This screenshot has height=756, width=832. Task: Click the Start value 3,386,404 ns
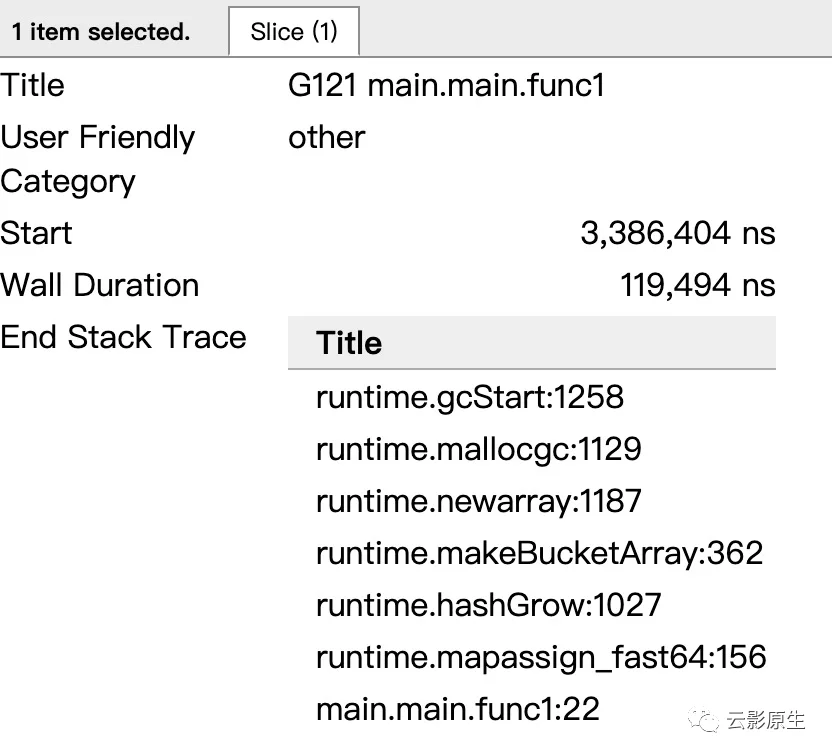pos(677,233)
